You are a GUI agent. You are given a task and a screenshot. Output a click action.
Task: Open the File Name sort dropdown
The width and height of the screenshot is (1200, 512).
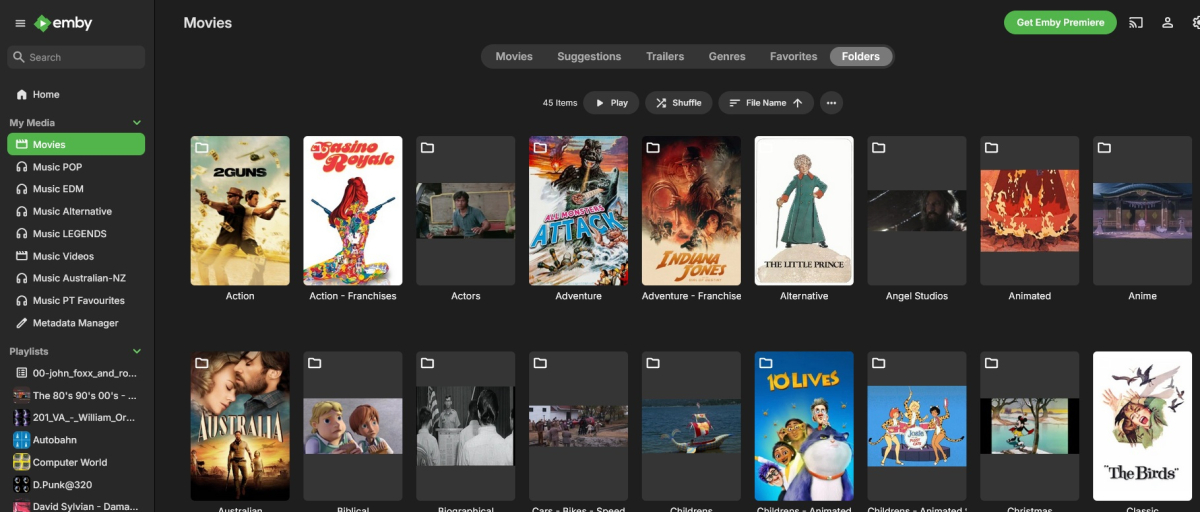pyautogui.click(x=766, y=103)
